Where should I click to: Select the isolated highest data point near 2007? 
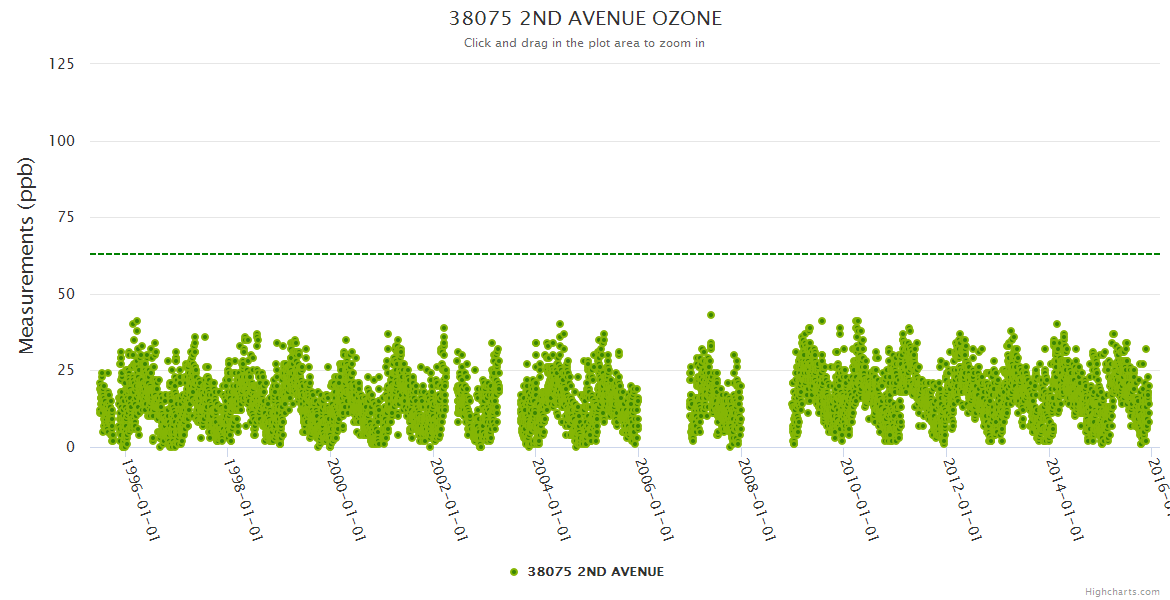[711, 315]
